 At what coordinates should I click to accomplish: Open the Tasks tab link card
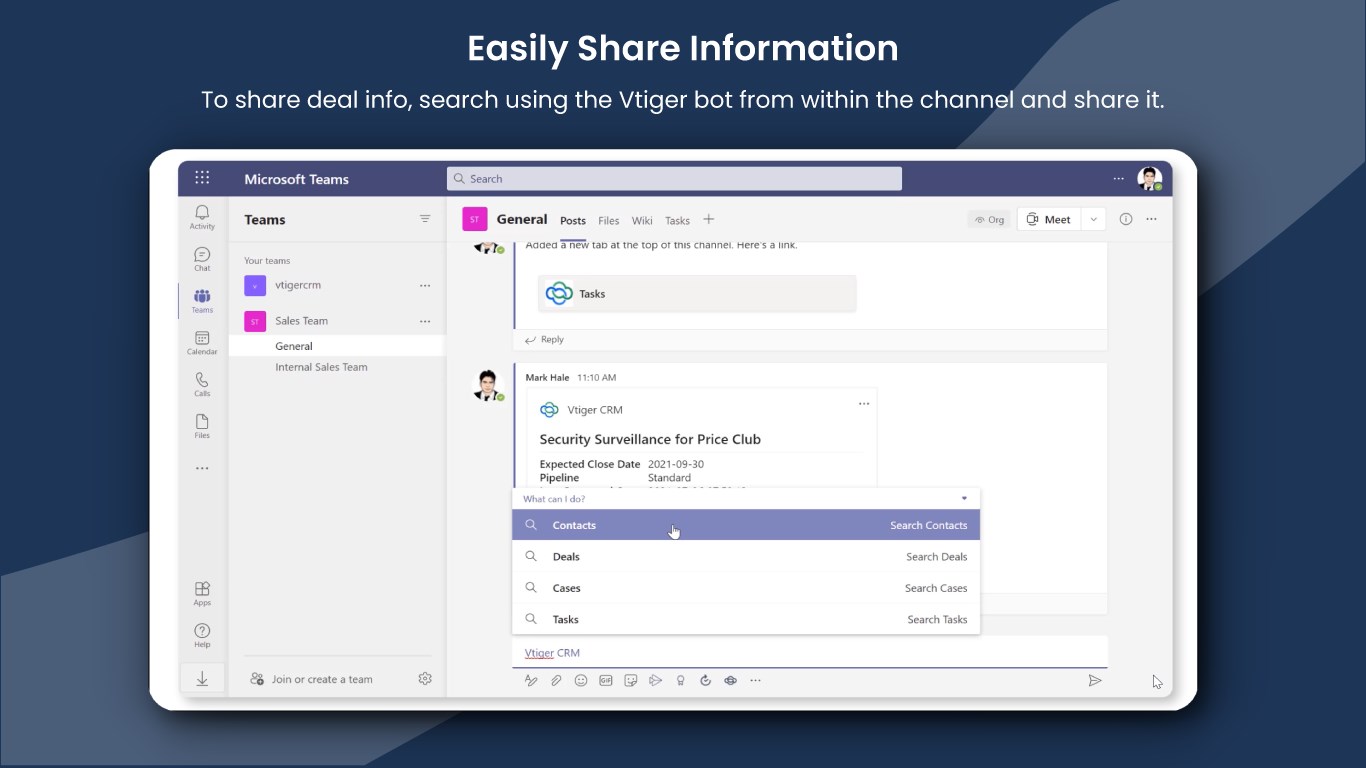point(697,294)
